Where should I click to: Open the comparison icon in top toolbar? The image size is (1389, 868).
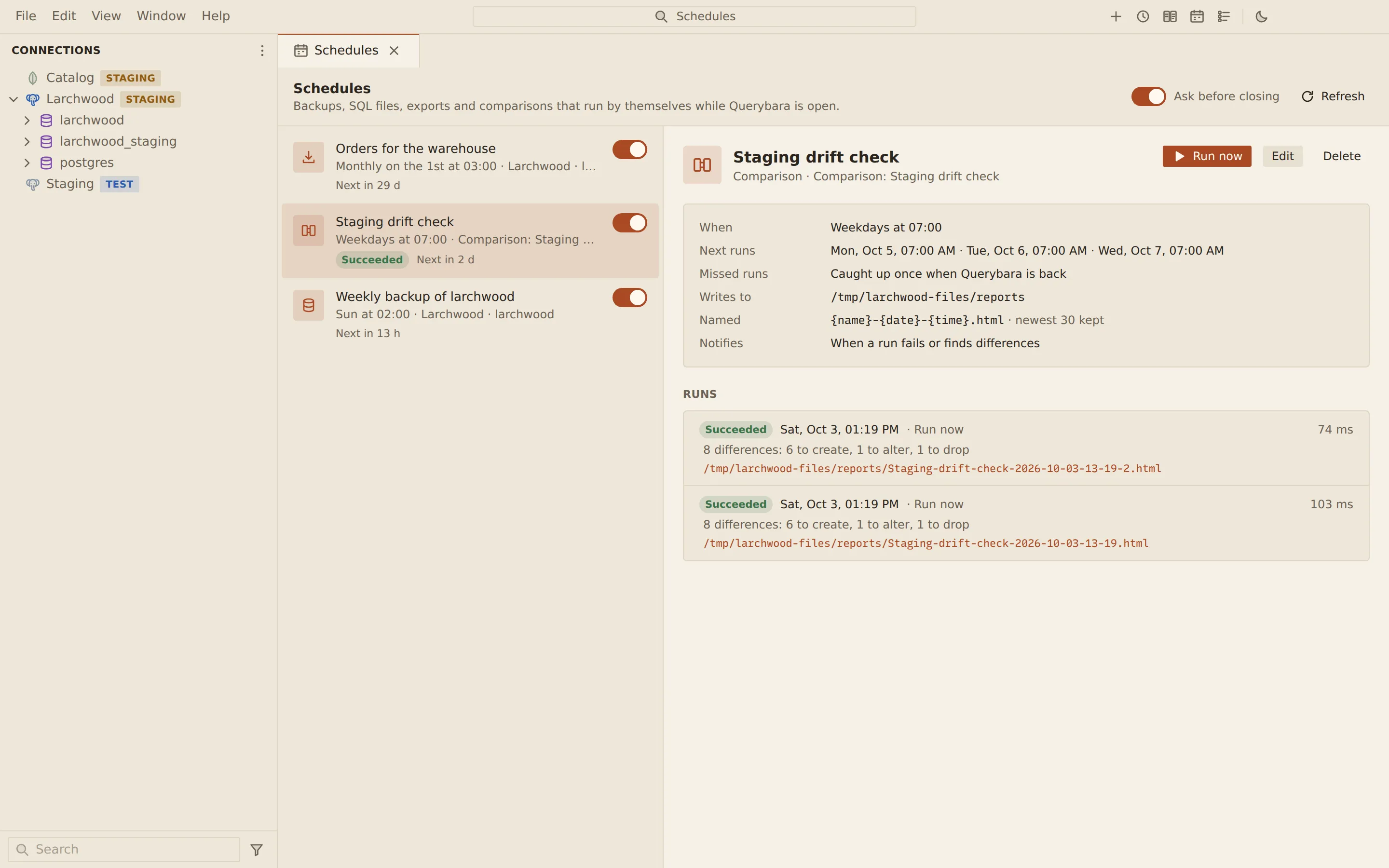pos(1169,17)
